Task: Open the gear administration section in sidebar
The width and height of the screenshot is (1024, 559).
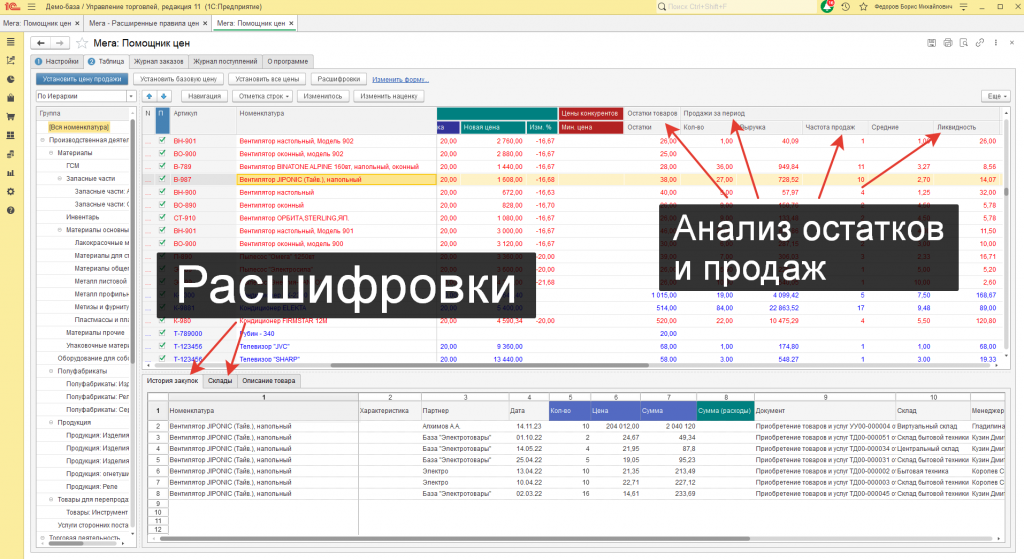Action: (x=10, y=192)
